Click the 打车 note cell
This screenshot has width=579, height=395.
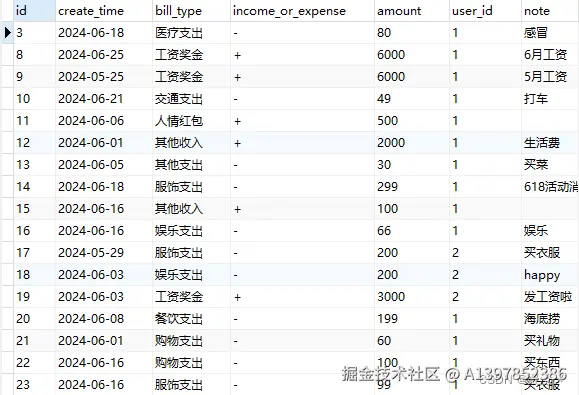(550, 99)
